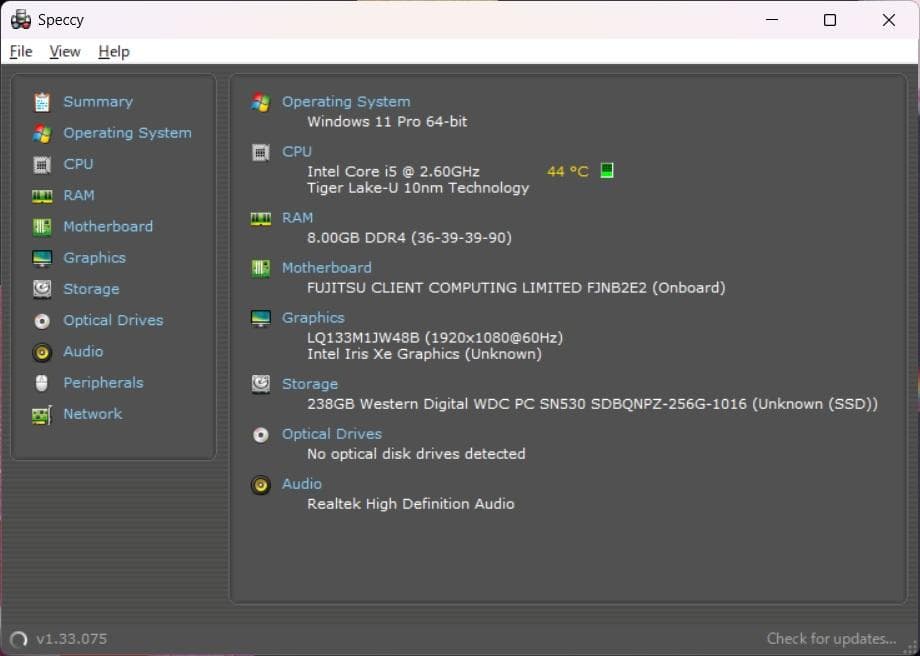Click the RAM heading link in summary
The height and width of the screenshot is (656, 920).
point(297,218)
